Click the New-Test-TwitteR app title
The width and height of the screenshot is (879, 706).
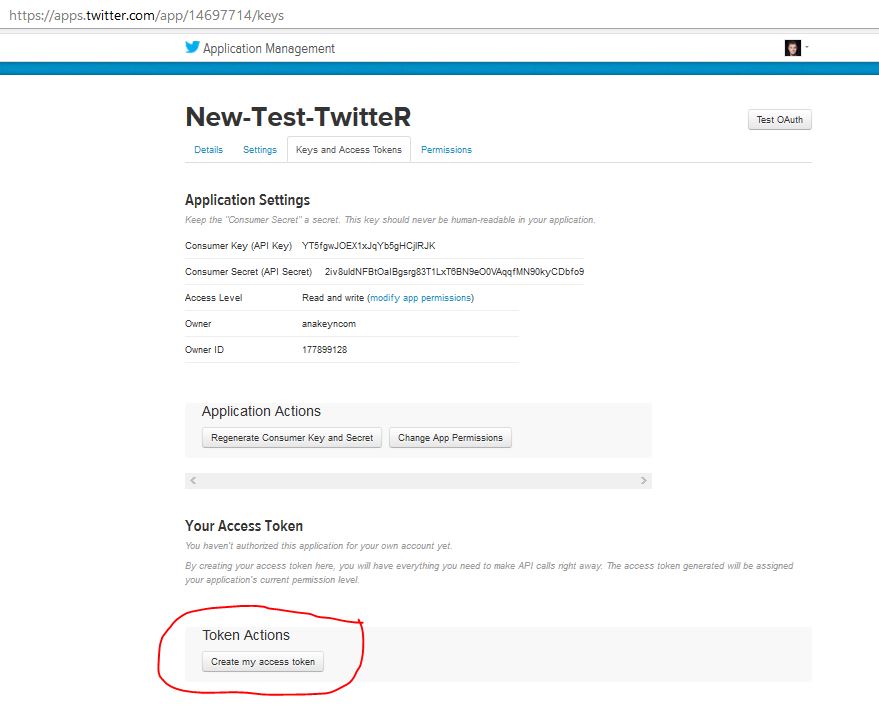[298, 117]
